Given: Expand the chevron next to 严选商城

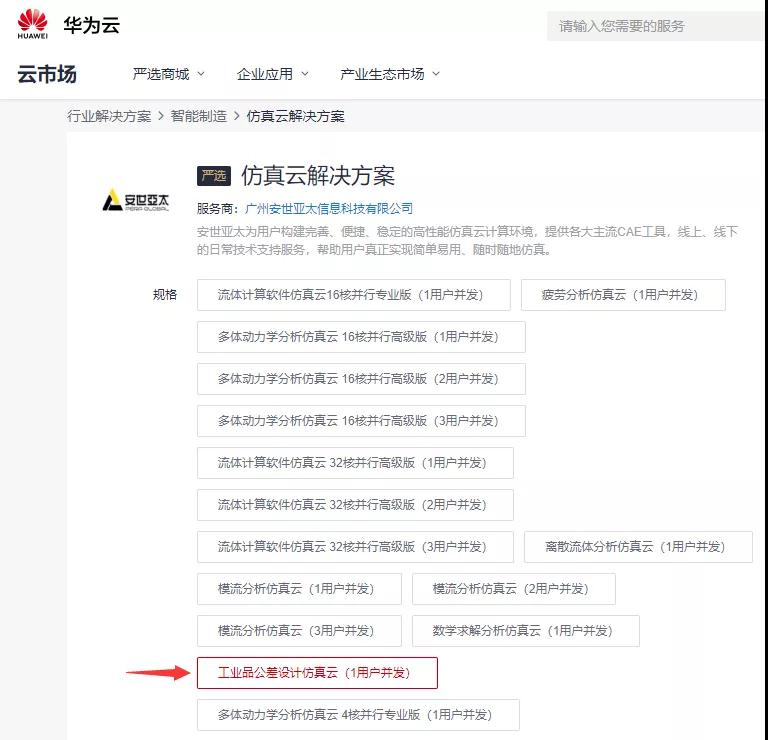Looking at the screenshot, I should (201, 74).
